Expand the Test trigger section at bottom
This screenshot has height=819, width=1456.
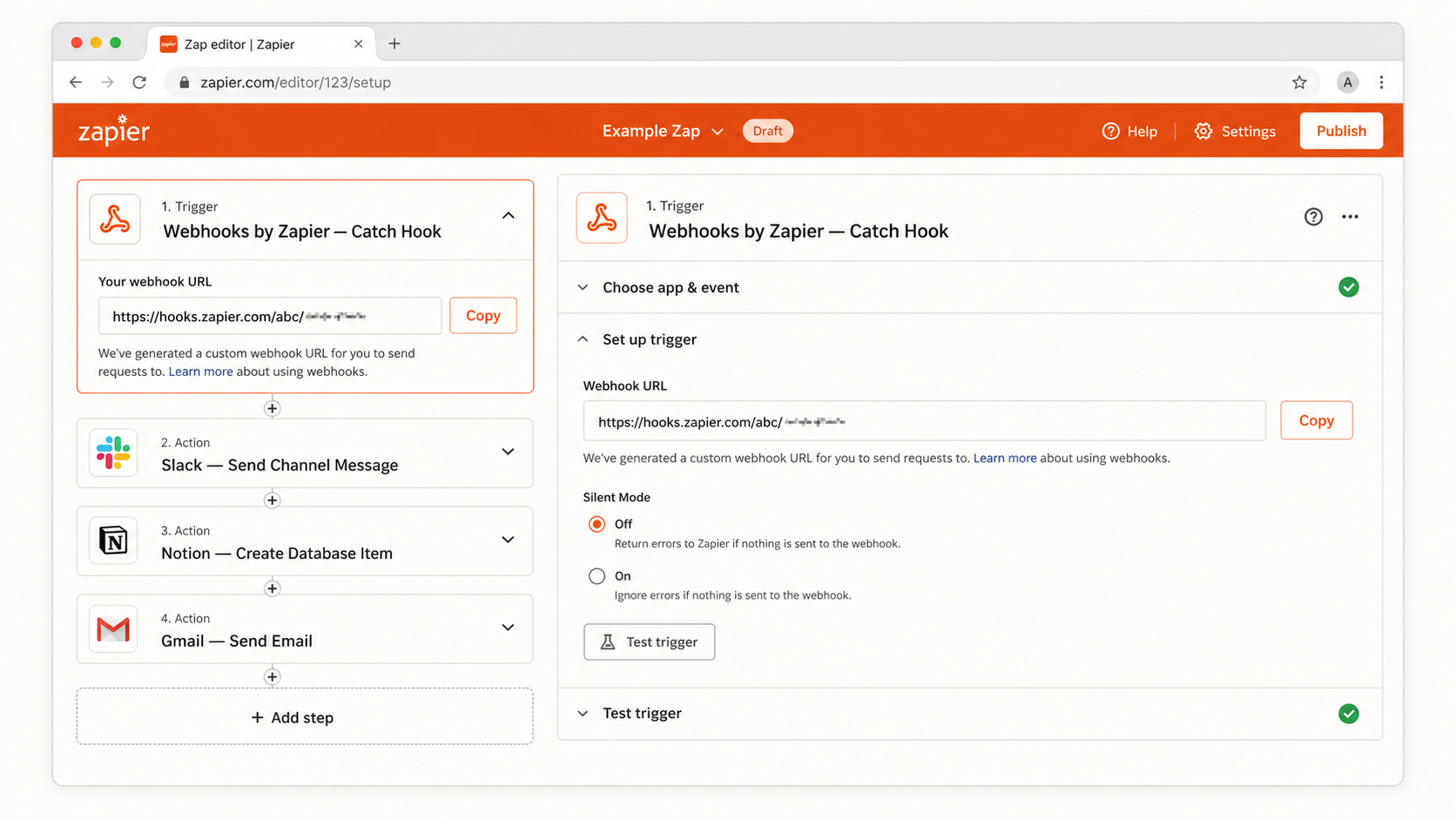tap(583, 714)
